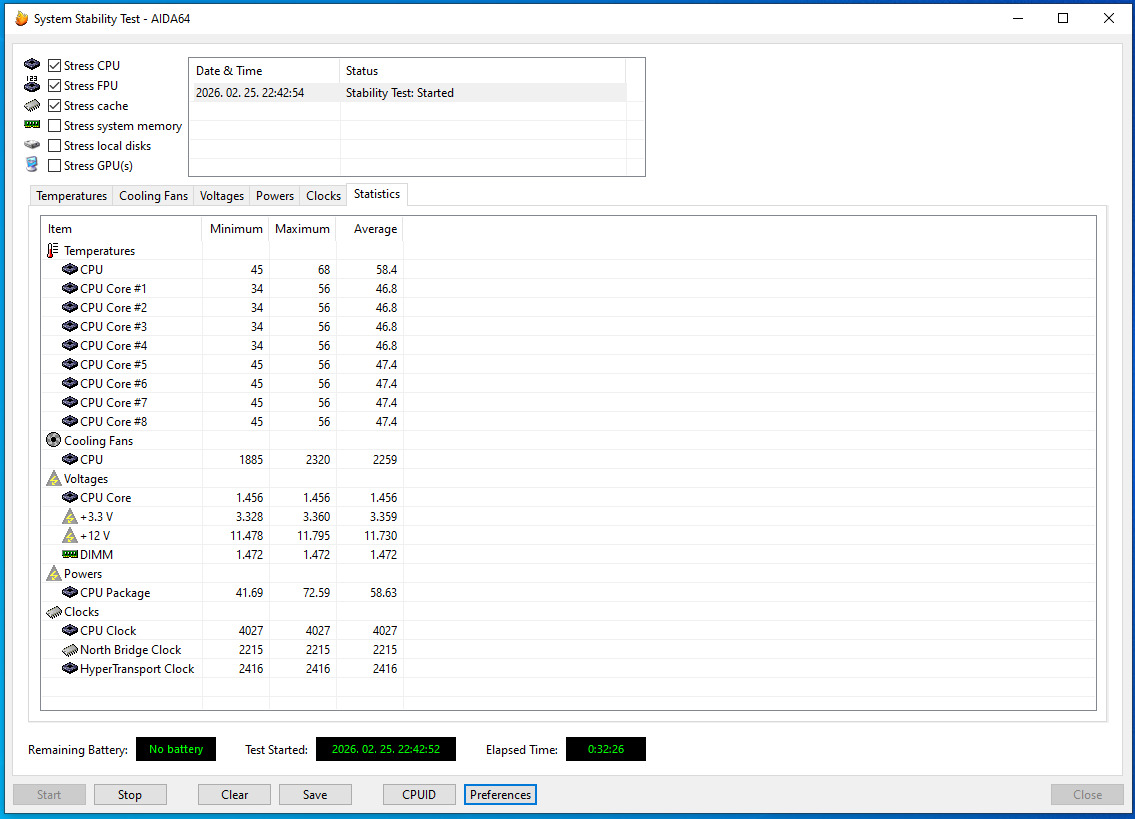The image size is (1135, 819).
Task: Click the CPU Core #5 row label
Action: click(114, 364)
